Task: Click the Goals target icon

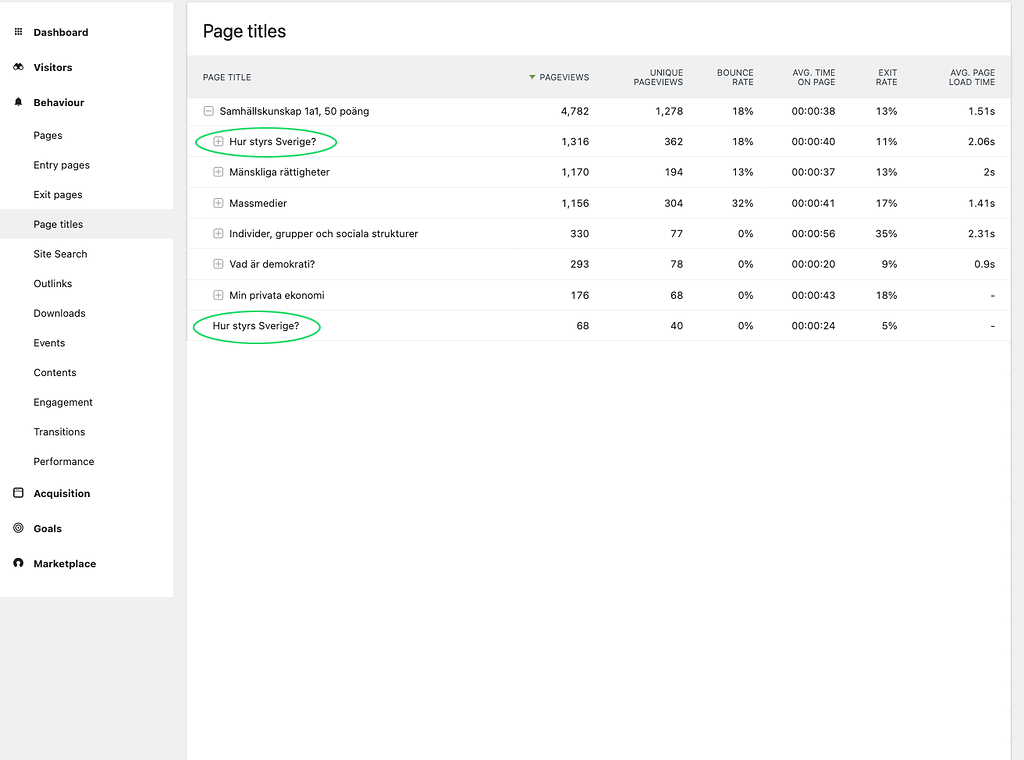Action: coord(17,528)
